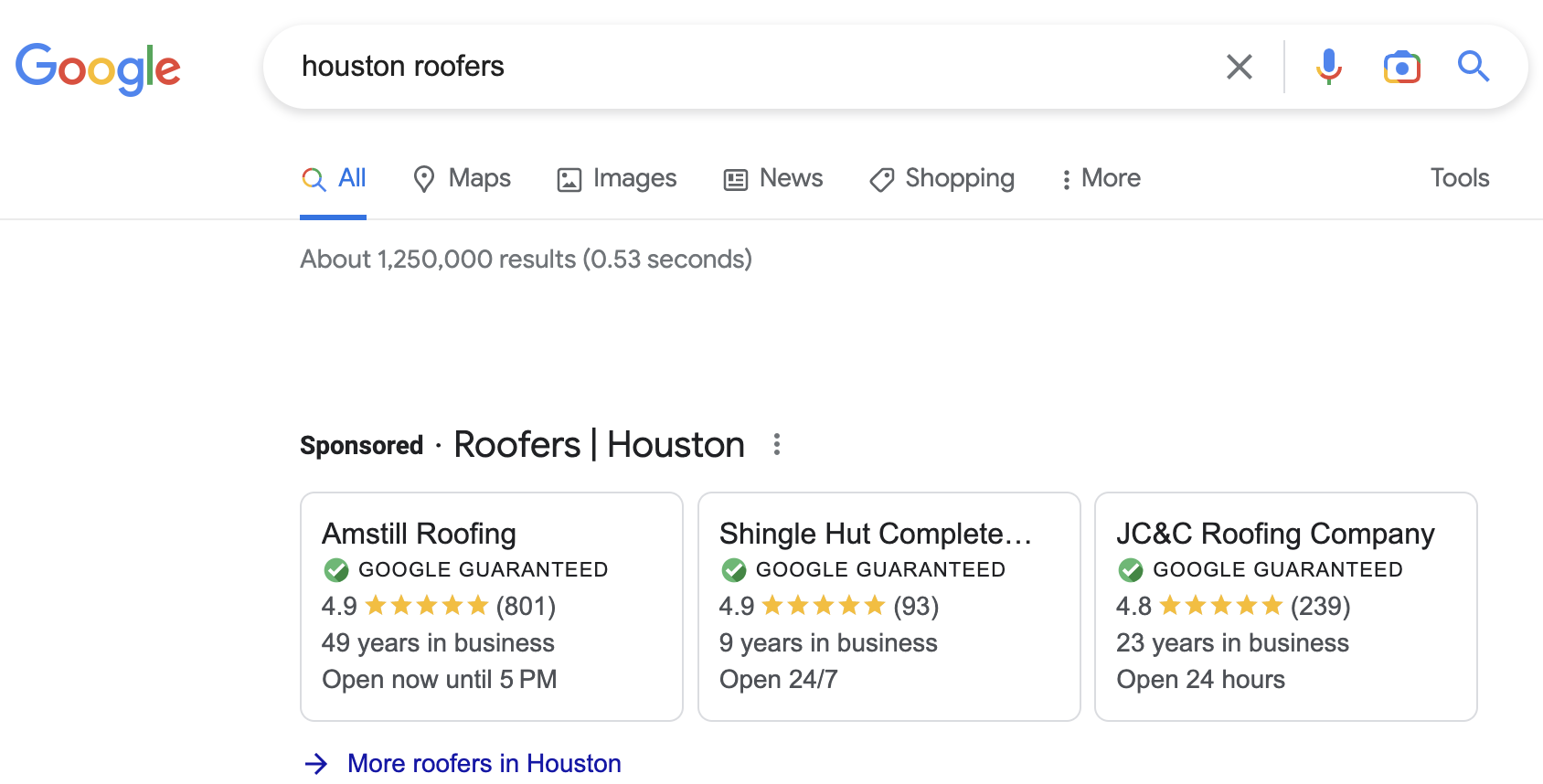Click the Sponsored label
The image size is (1543, 784).
pos(362,446)
